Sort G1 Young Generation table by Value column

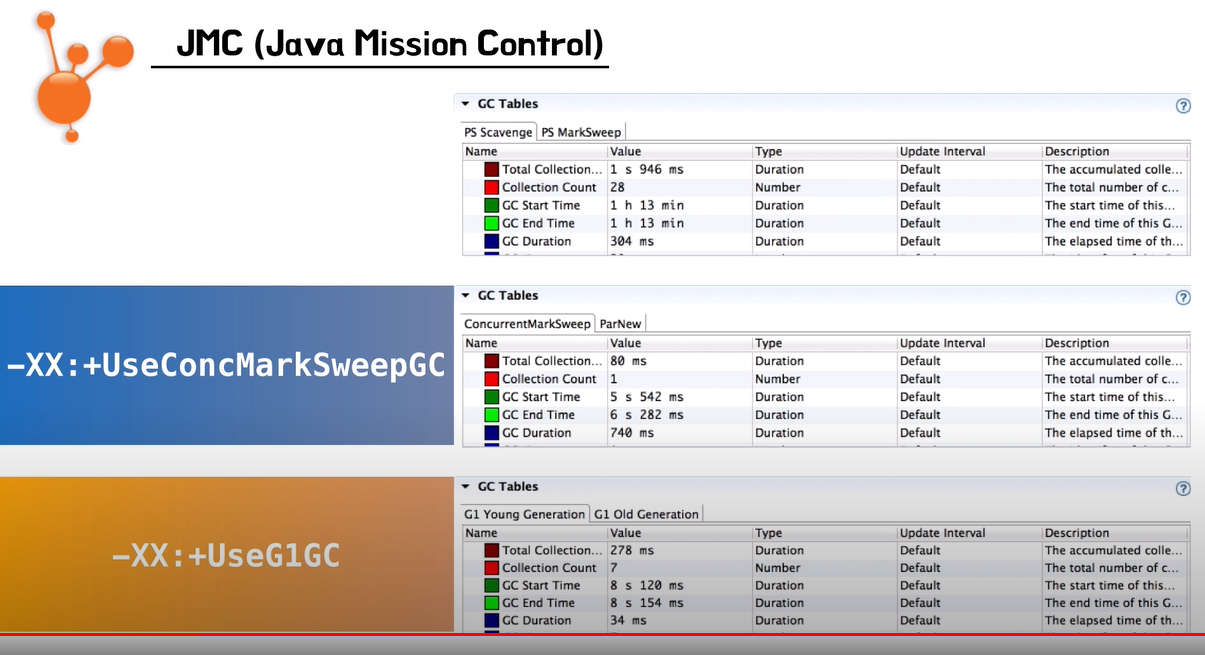tap(679, 533)
